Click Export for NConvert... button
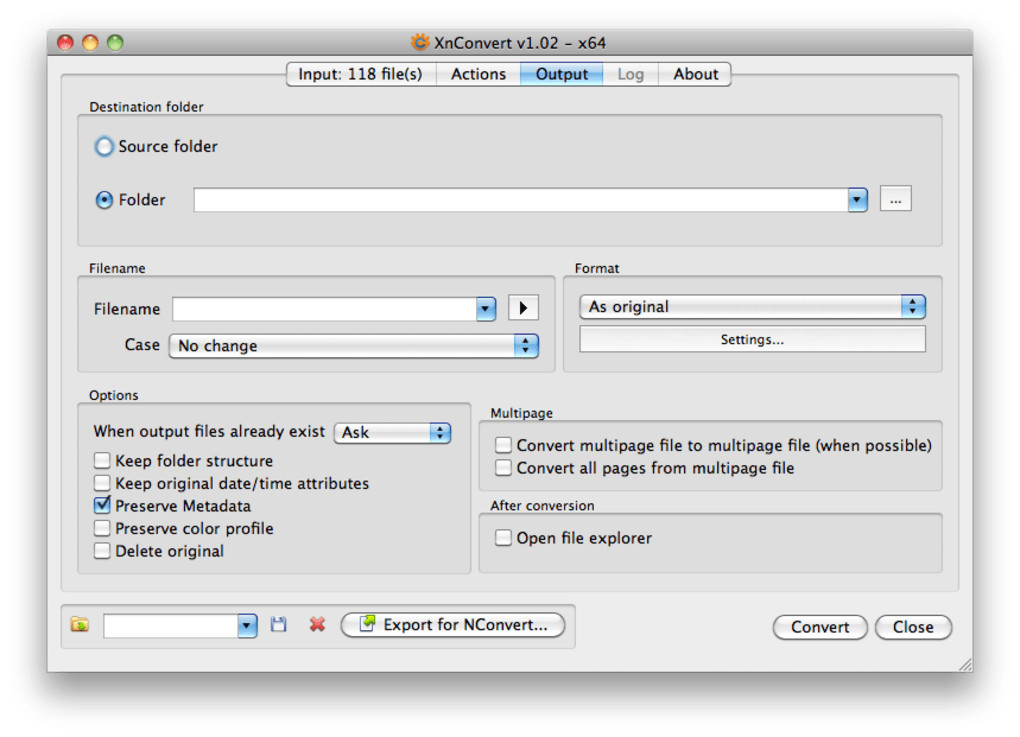 pyautogui.click(x=453, y=625)
